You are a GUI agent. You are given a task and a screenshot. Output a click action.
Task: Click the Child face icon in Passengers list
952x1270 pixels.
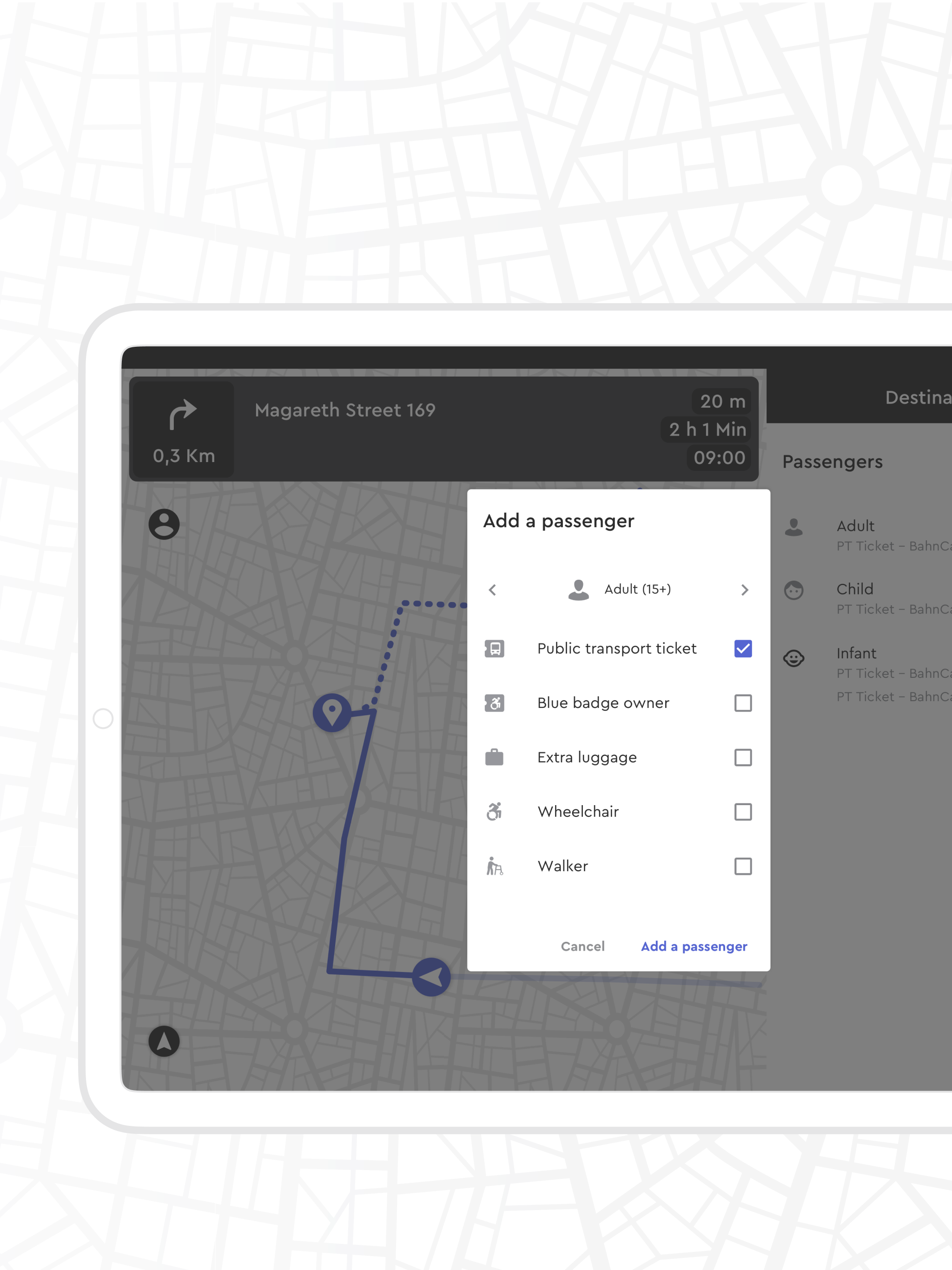tap(793, 590)
